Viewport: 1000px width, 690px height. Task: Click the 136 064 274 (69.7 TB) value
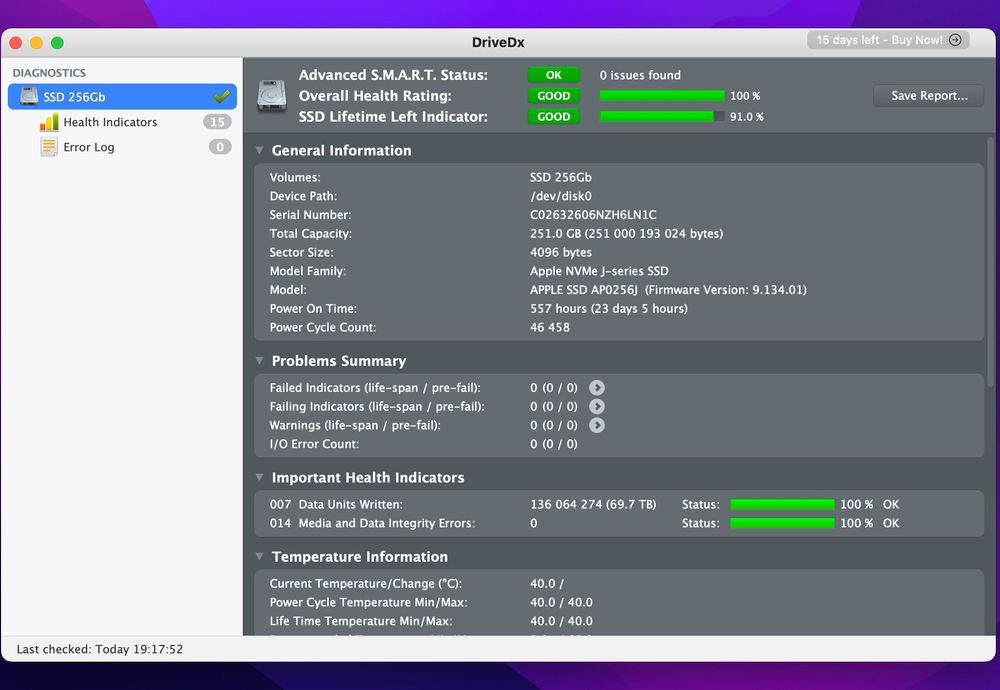tap(593, 504)
